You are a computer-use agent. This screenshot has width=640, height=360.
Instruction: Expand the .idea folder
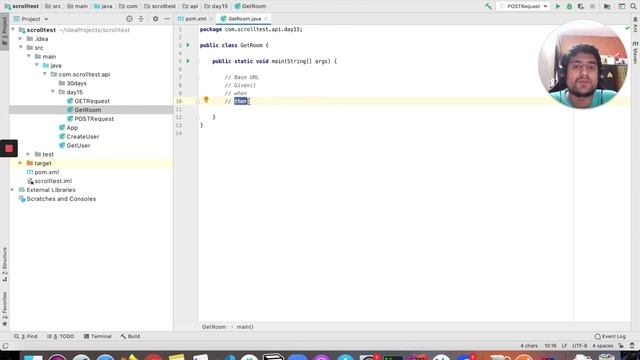20,39
